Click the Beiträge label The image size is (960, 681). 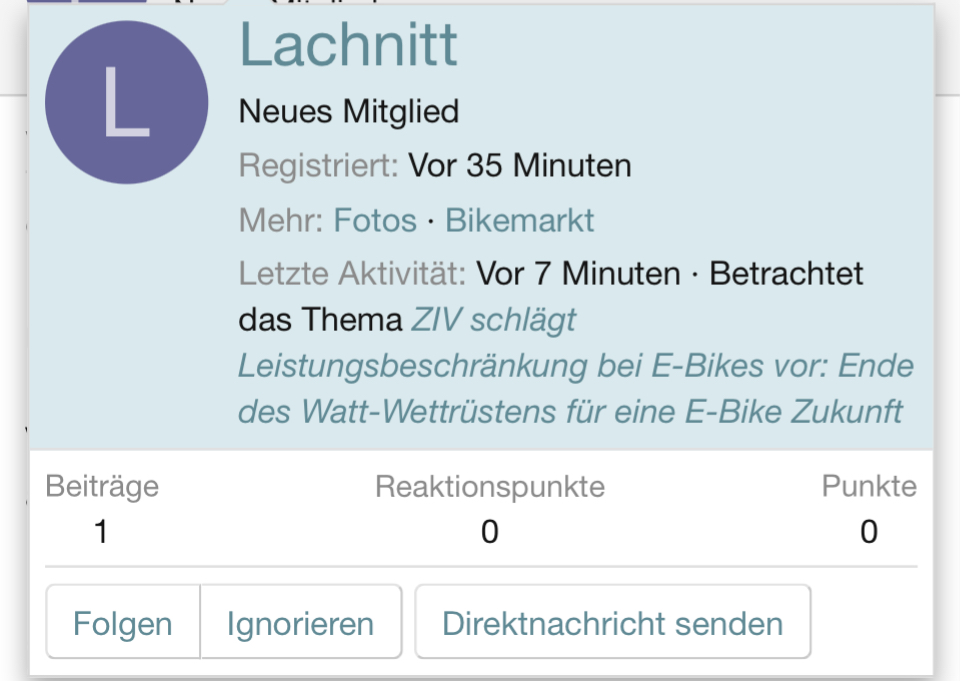(102, 487)
